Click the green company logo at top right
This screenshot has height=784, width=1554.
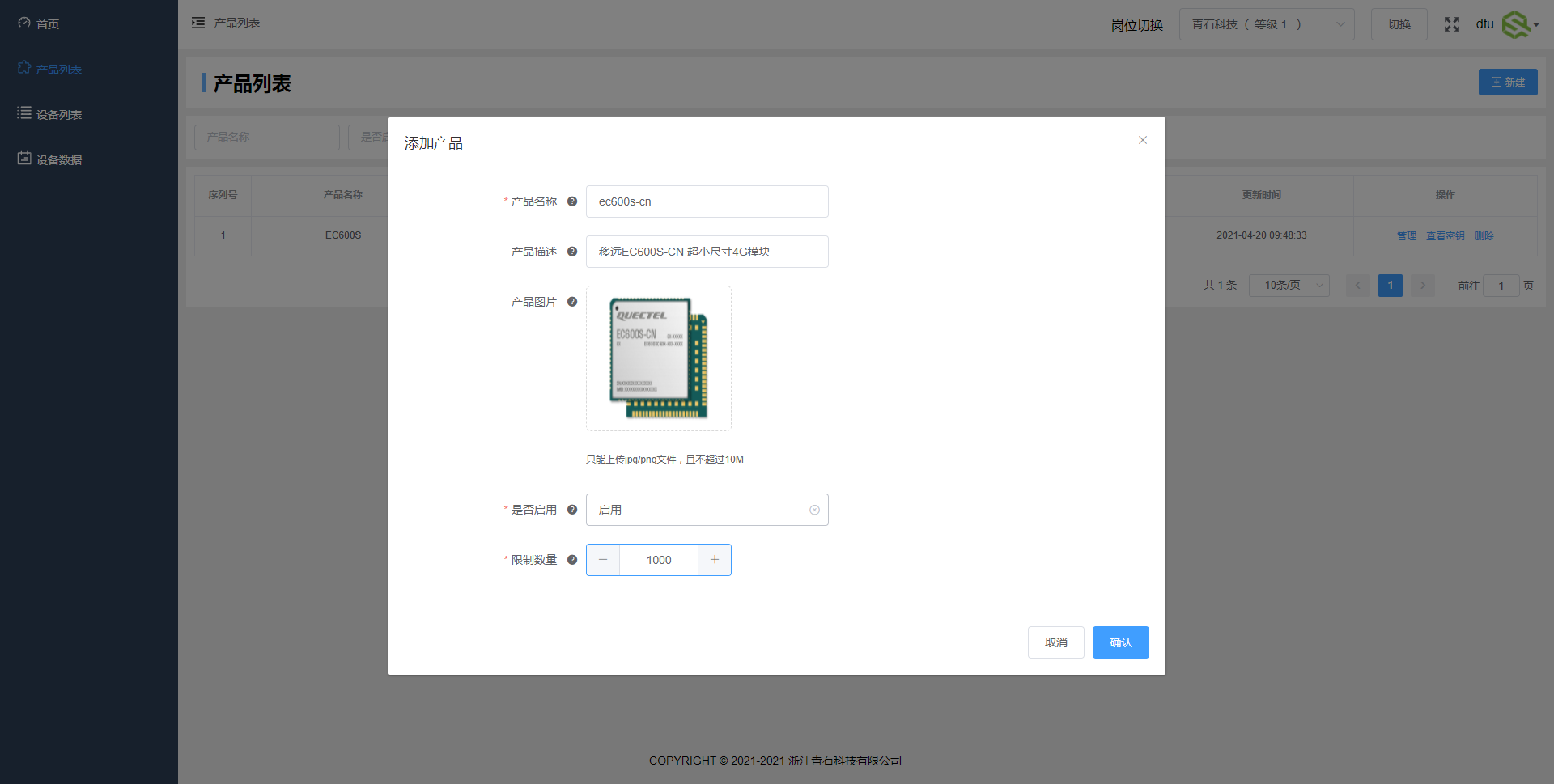pyautogui.click(x=1516, y=24)
